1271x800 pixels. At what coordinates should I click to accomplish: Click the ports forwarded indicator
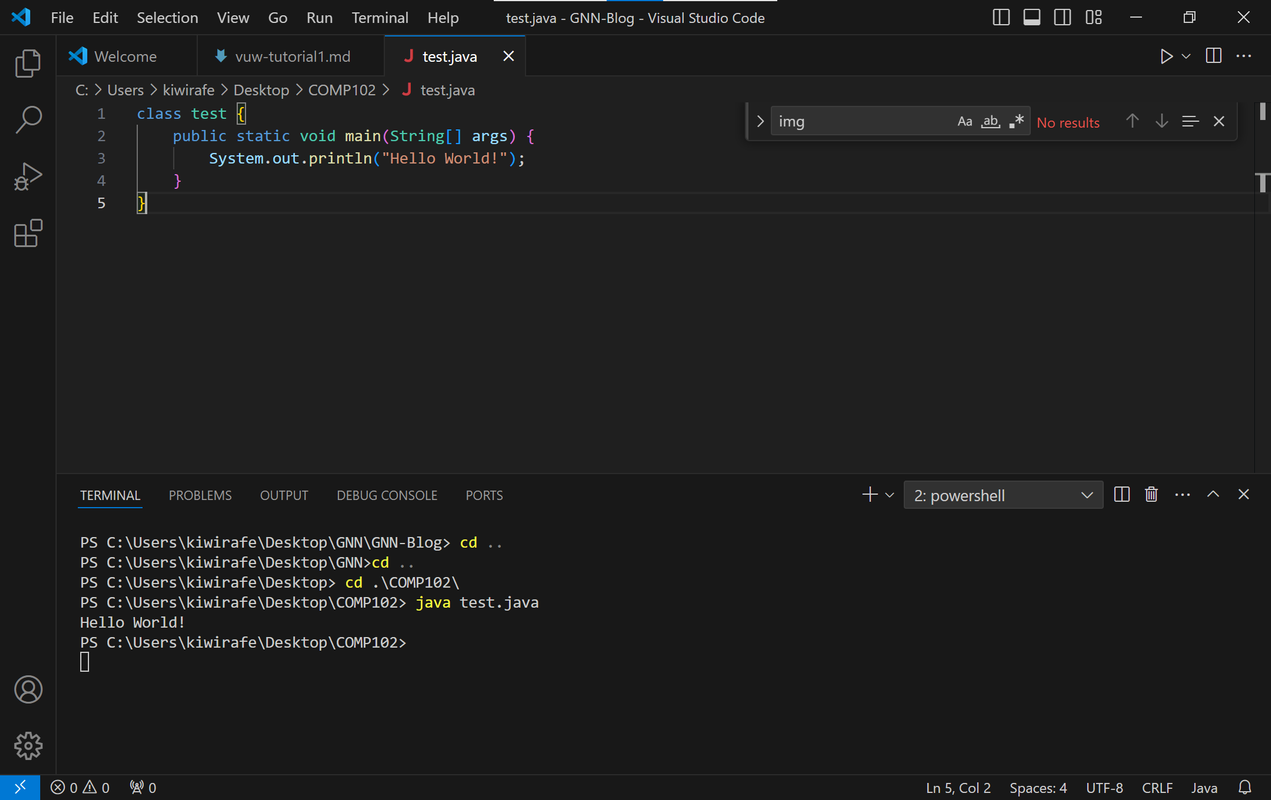pyautogui.click(x=143, y=788)
